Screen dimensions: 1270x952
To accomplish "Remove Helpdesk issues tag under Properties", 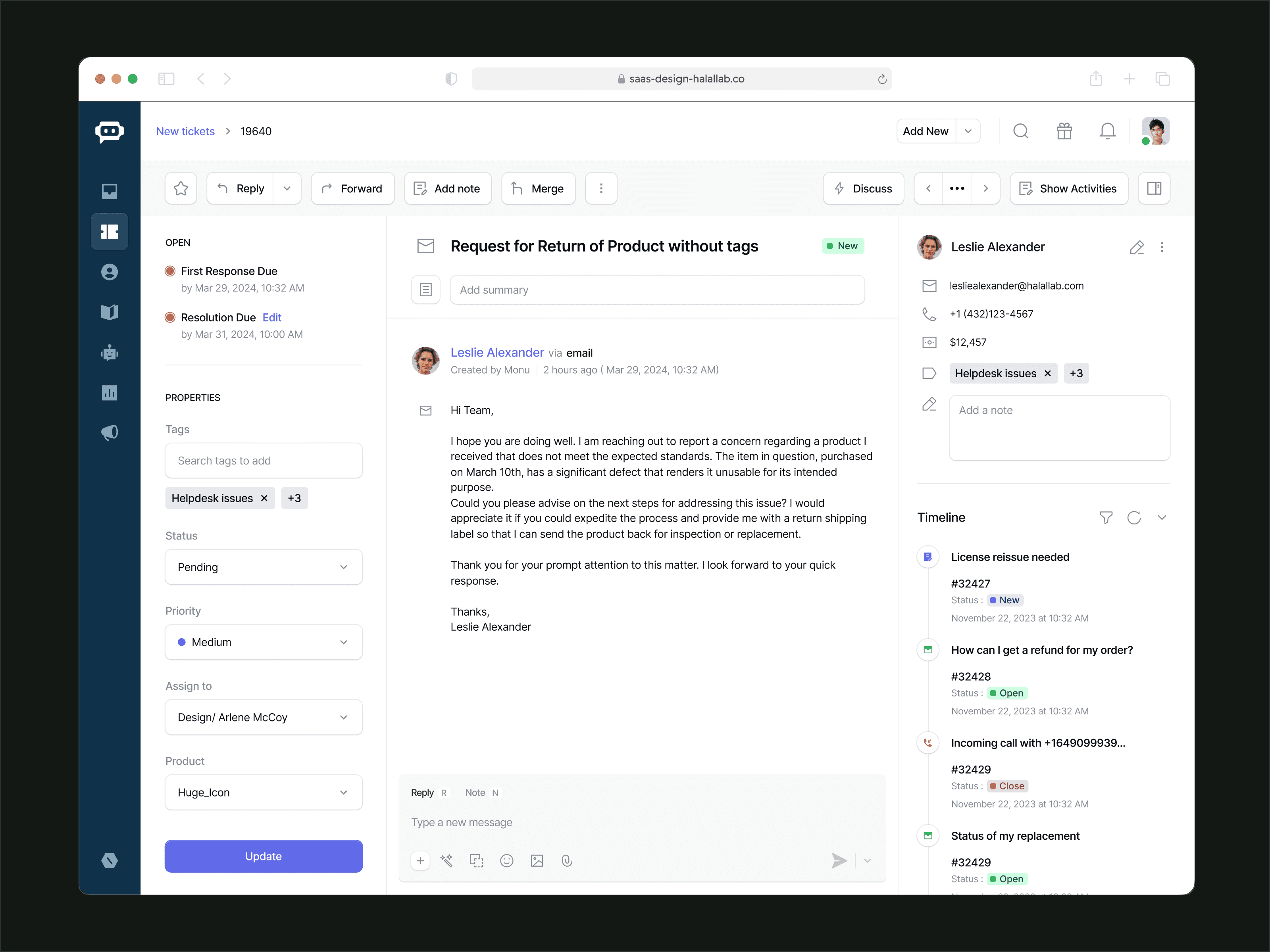I will point(264,498).
